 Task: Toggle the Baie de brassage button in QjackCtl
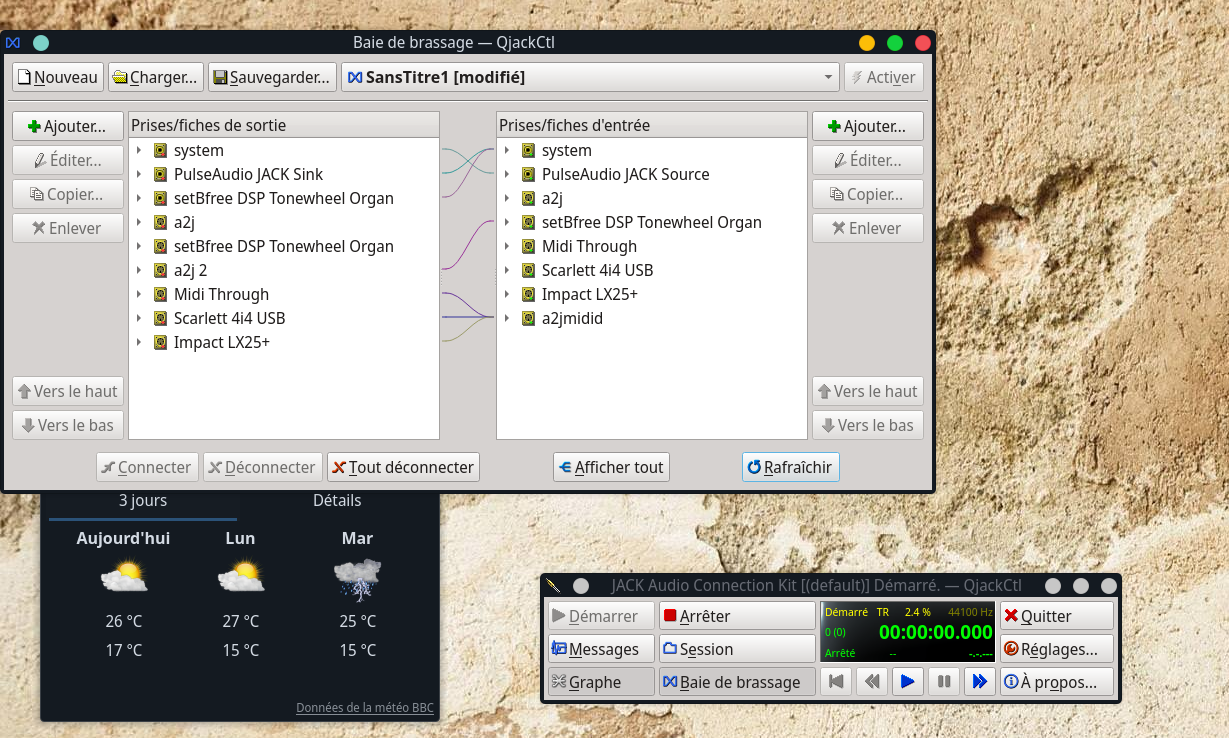tap(737, 682)
